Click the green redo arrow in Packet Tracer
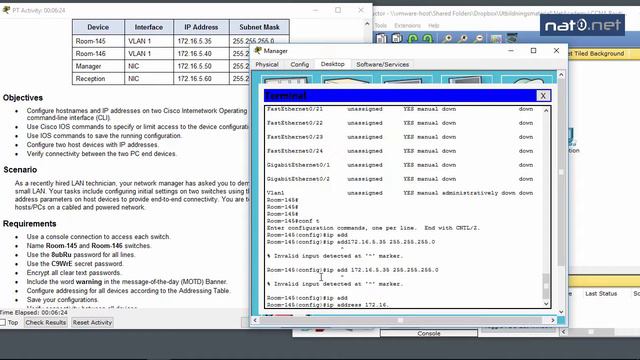This screenshot has height=360, width=640. [427, 39]
